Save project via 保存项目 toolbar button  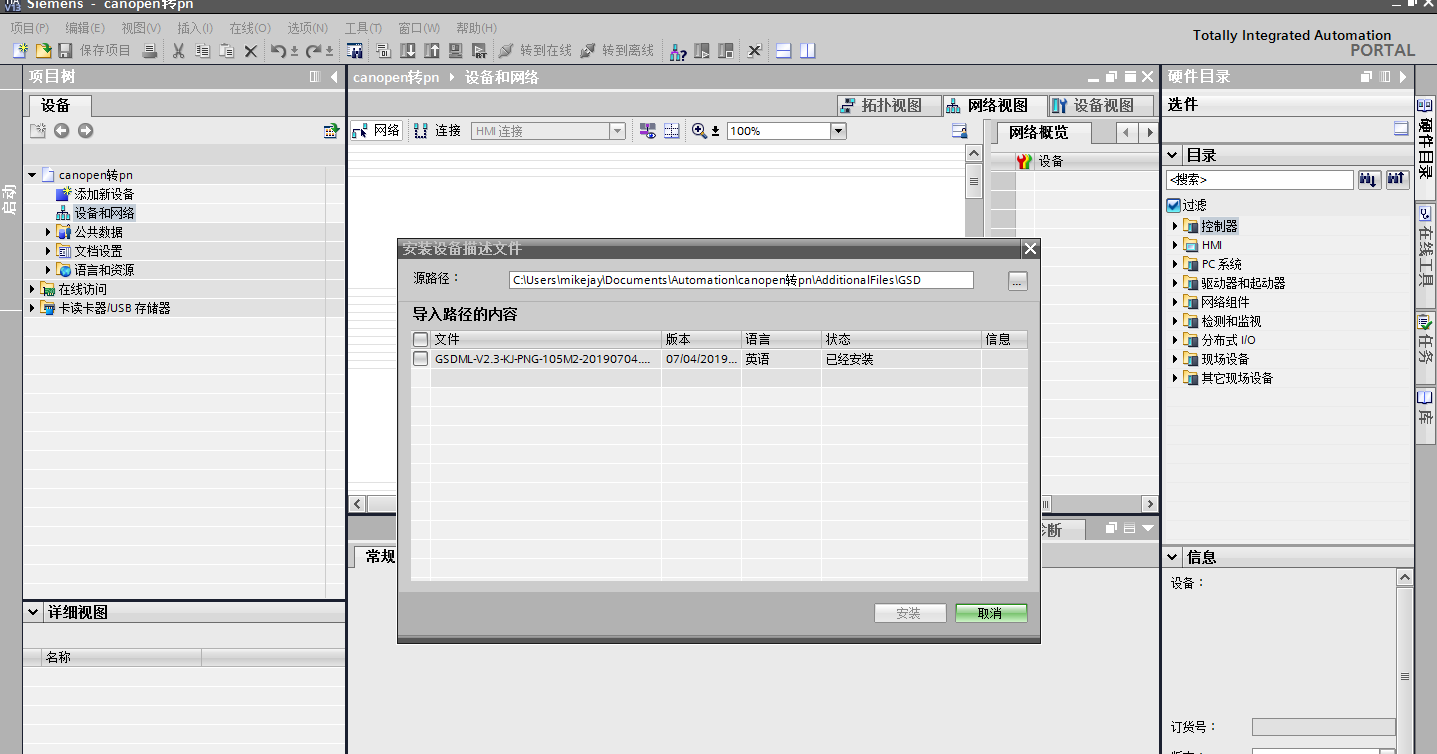tap(94, 50)
